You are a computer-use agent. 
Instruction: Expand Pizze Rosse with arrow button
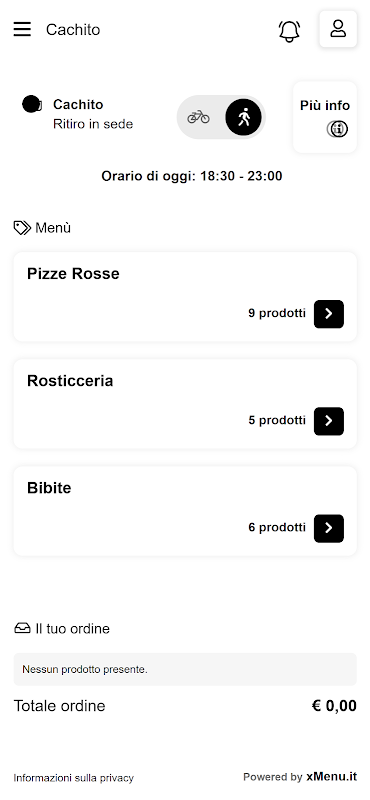[329, 314]
